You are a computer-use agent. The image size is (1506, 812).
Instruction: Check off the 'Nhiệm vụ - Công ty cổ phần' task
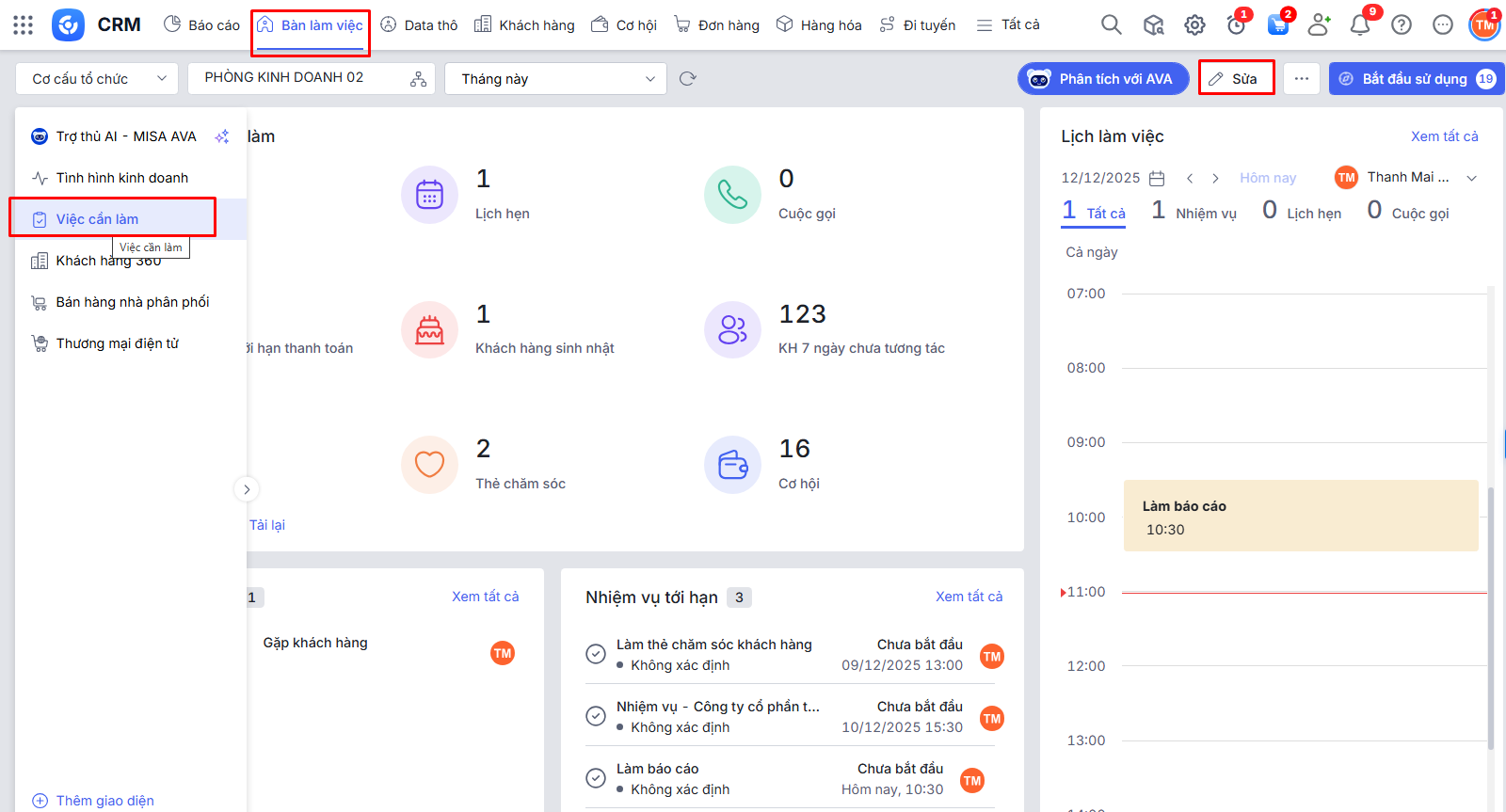[x=596, y=716]
